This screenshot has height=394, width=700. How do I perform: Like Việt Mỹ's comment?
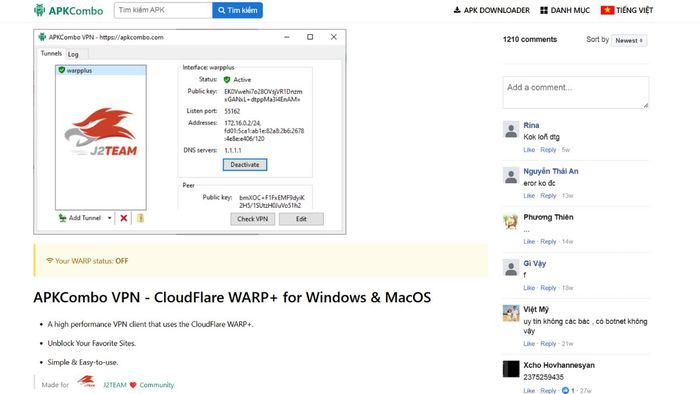529,344
